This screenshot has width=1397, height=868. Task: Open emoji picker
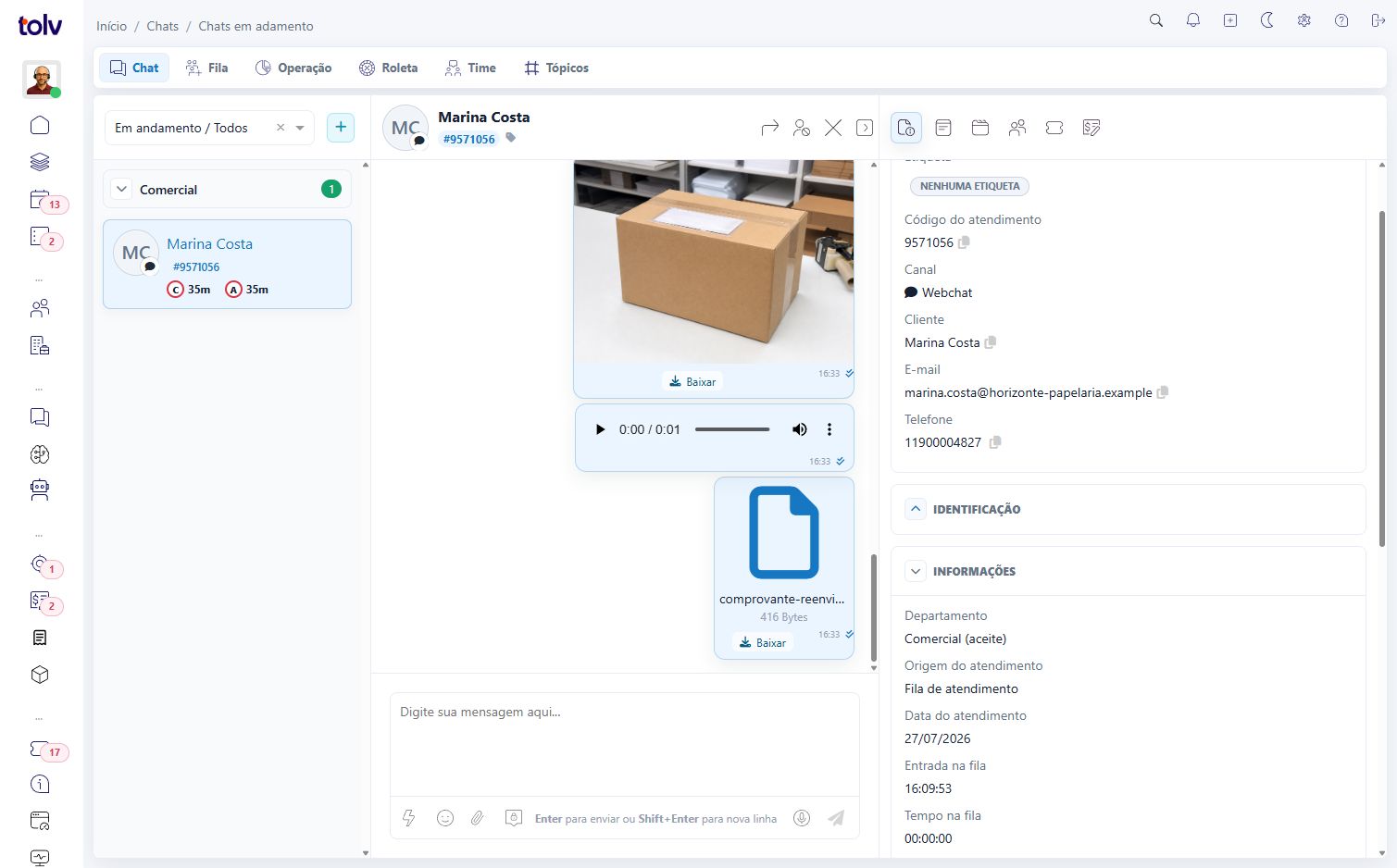(445, 818)
